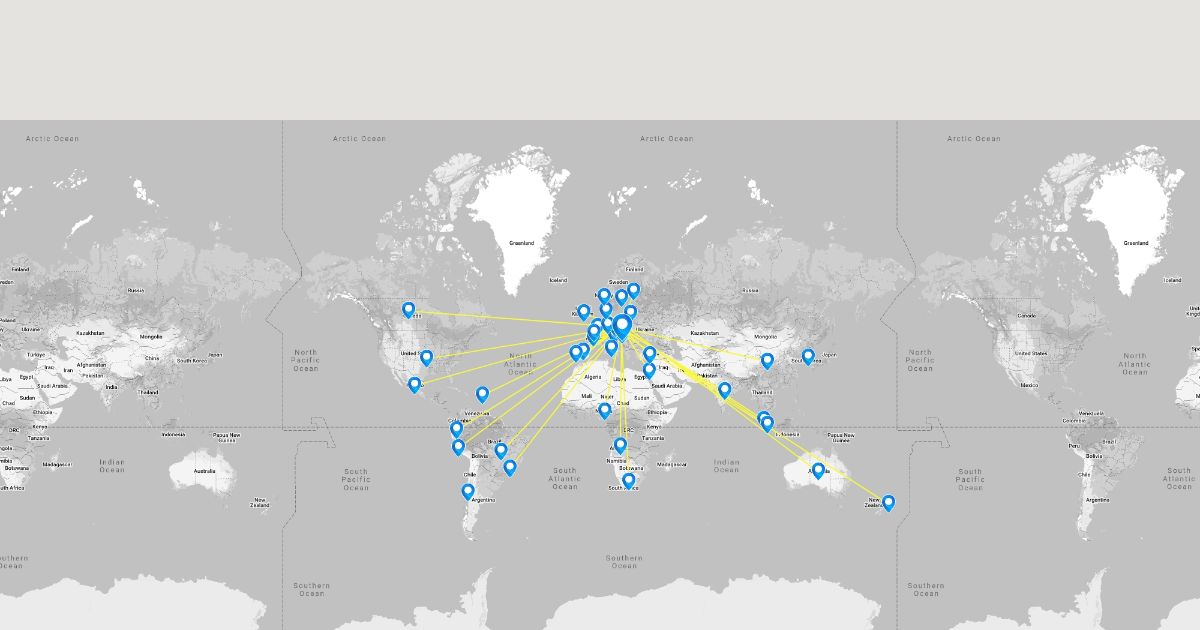Select the marker pin over Australia
Image resolution: width=1200 pixels, height=630 pixels.
[x=818, y=470]
